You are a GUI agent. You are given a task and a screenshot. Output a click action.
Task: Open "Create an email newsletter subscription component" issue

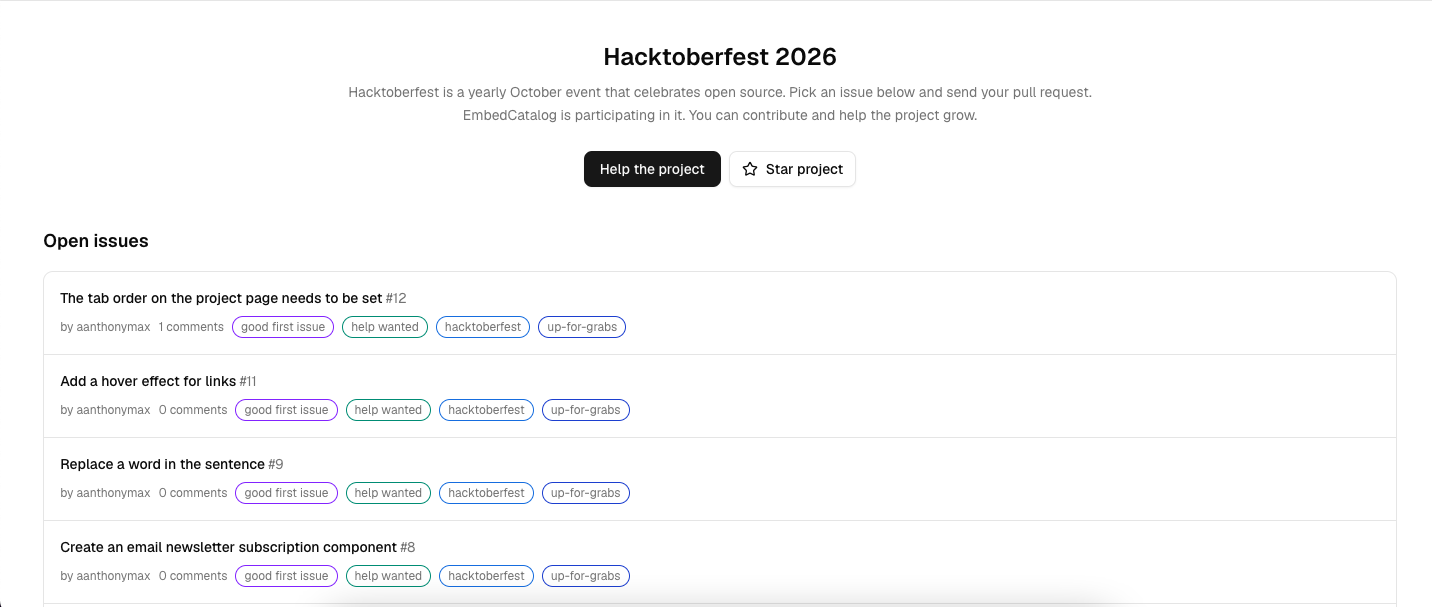coord(228,547)
